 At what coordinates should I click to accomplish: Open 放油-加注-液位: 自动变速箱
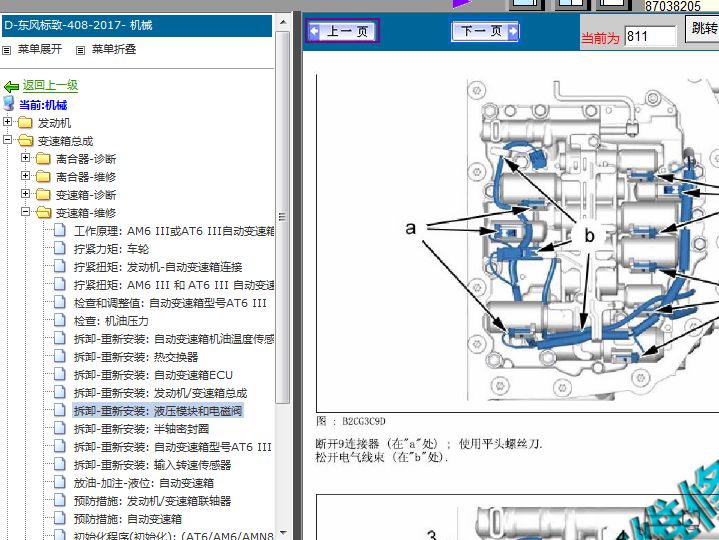[144, 483]
